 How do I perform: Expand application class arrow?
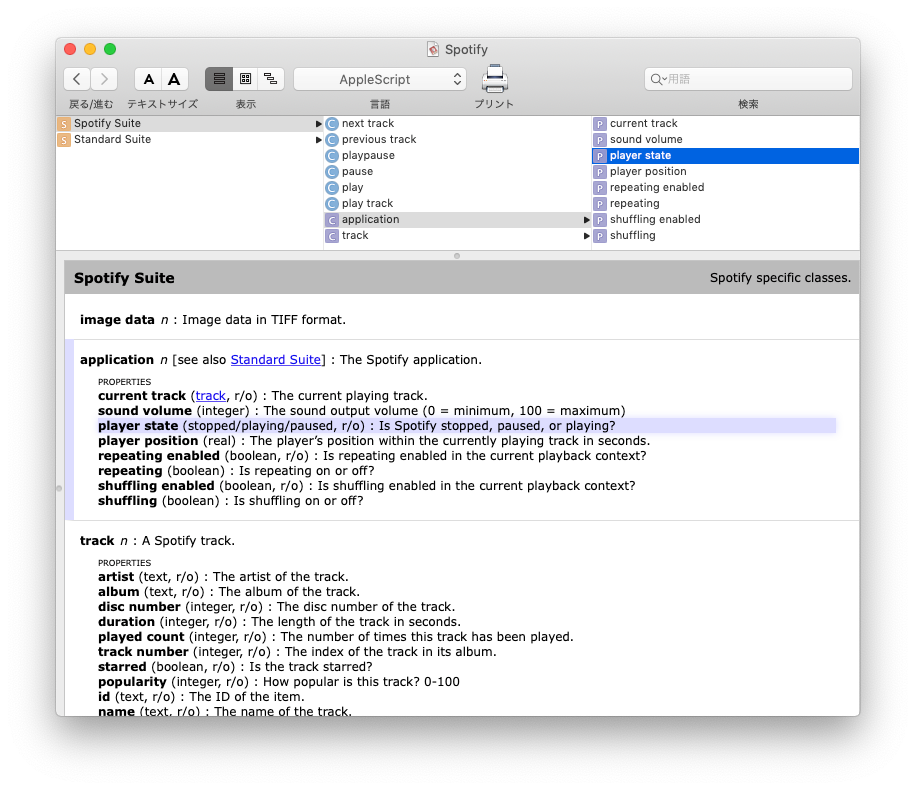click(587, 220)
